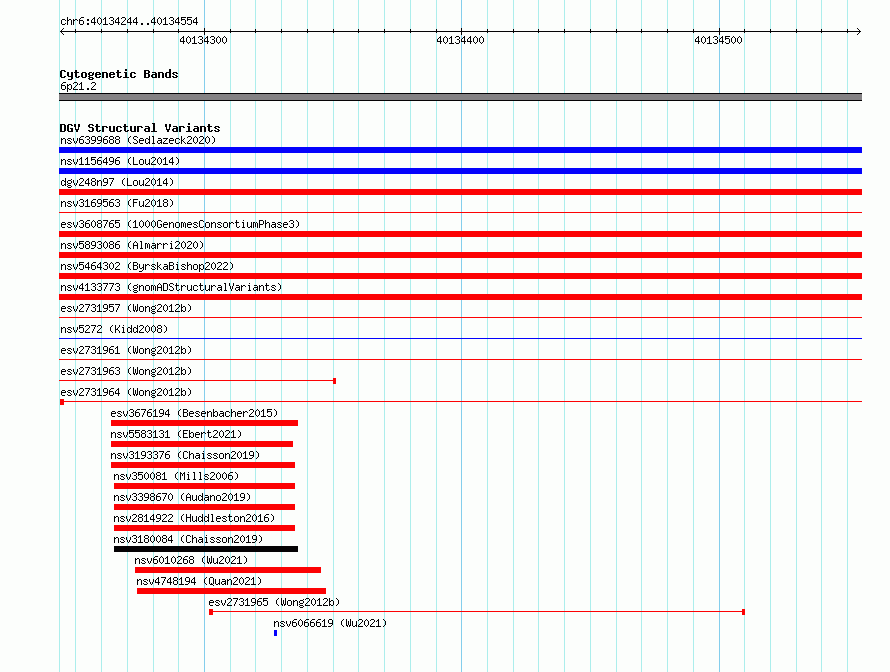Click the blue bar under nsv1156496
The image size is (890, 672).
pos(460,171)
